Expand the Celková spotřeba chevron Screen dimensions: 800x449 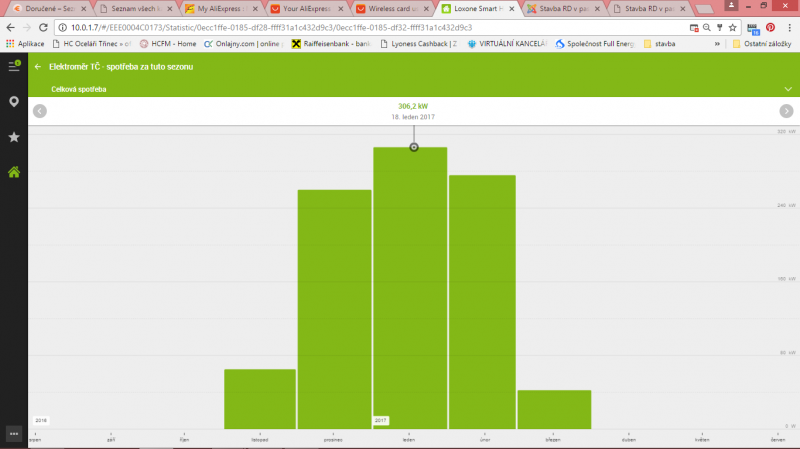(x=788, y=89)
